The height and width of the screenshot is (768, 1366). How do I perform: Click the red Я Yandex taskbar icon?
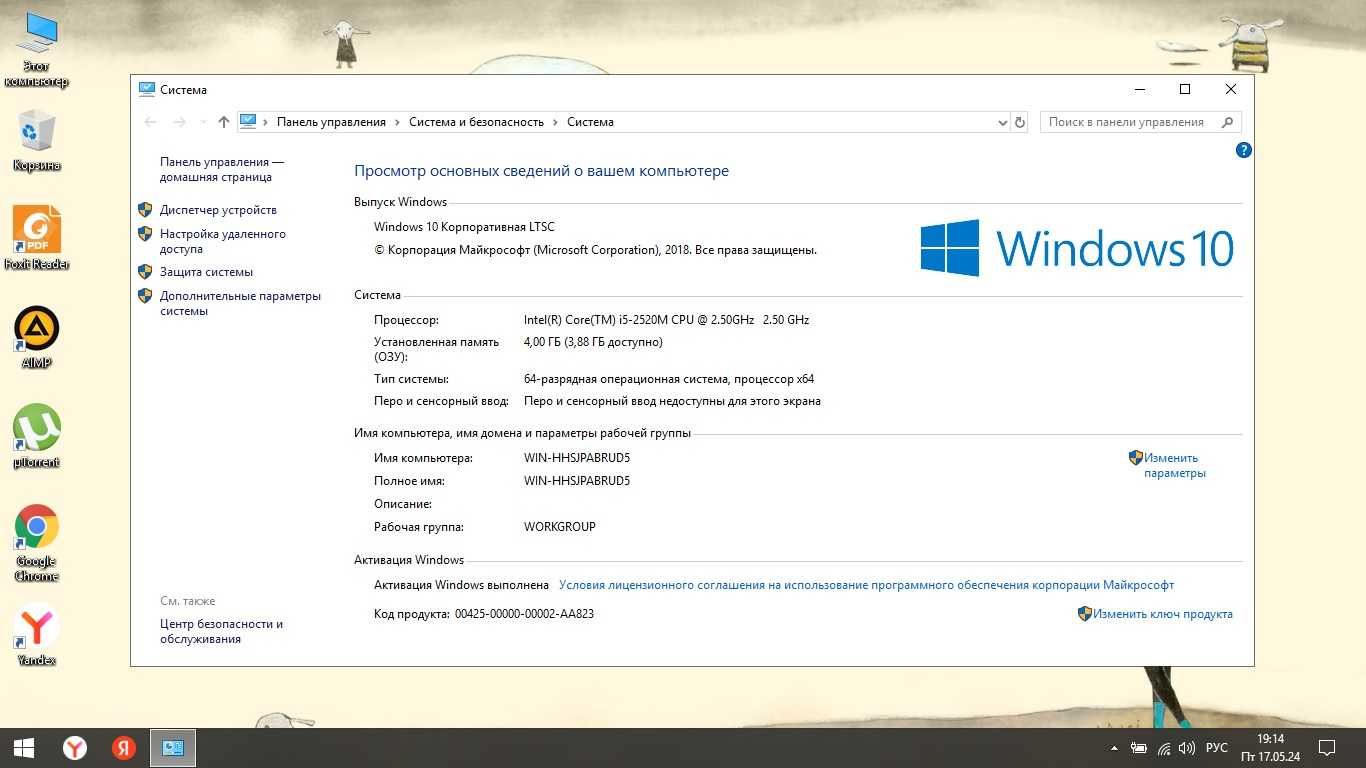pos(124,747)
